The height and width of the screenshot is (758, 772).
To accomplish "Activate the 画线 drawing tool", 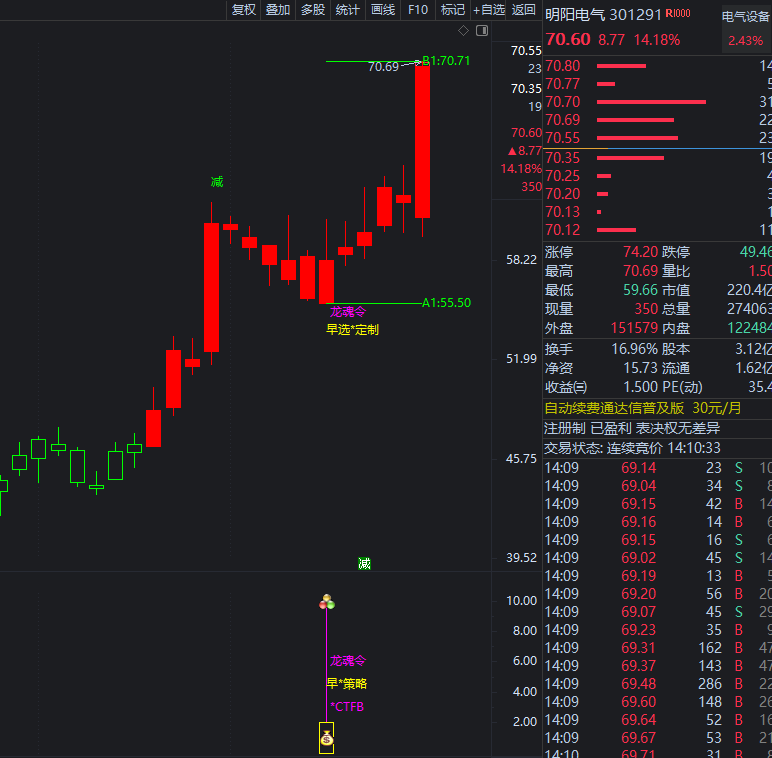I will coord(383,10).
